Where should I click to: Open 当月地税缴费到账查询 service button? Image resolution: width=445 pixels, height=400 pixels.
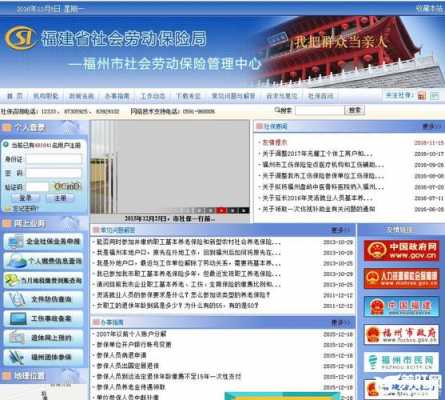(x=43, y=280)
